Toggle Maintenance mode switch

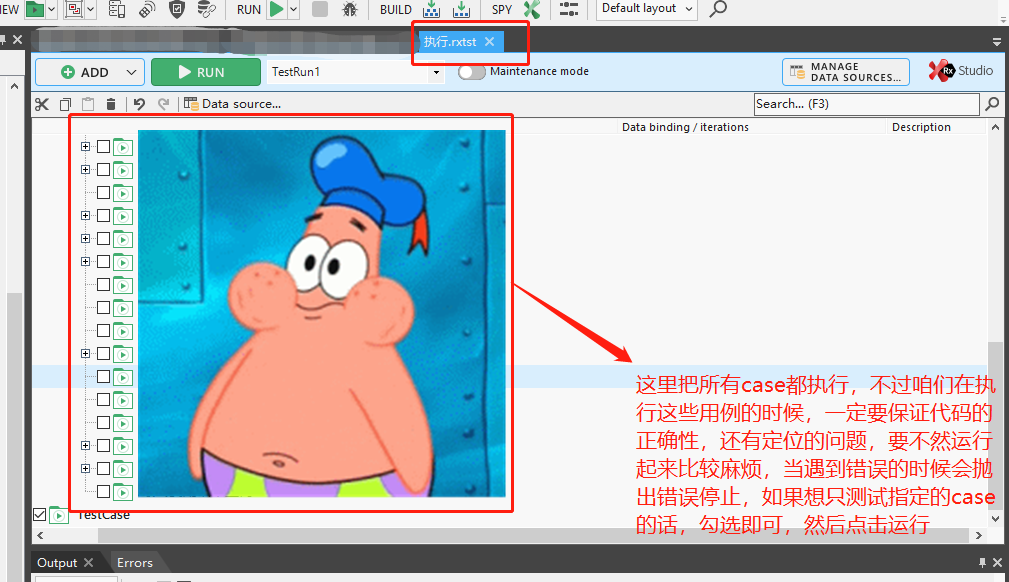472,72
